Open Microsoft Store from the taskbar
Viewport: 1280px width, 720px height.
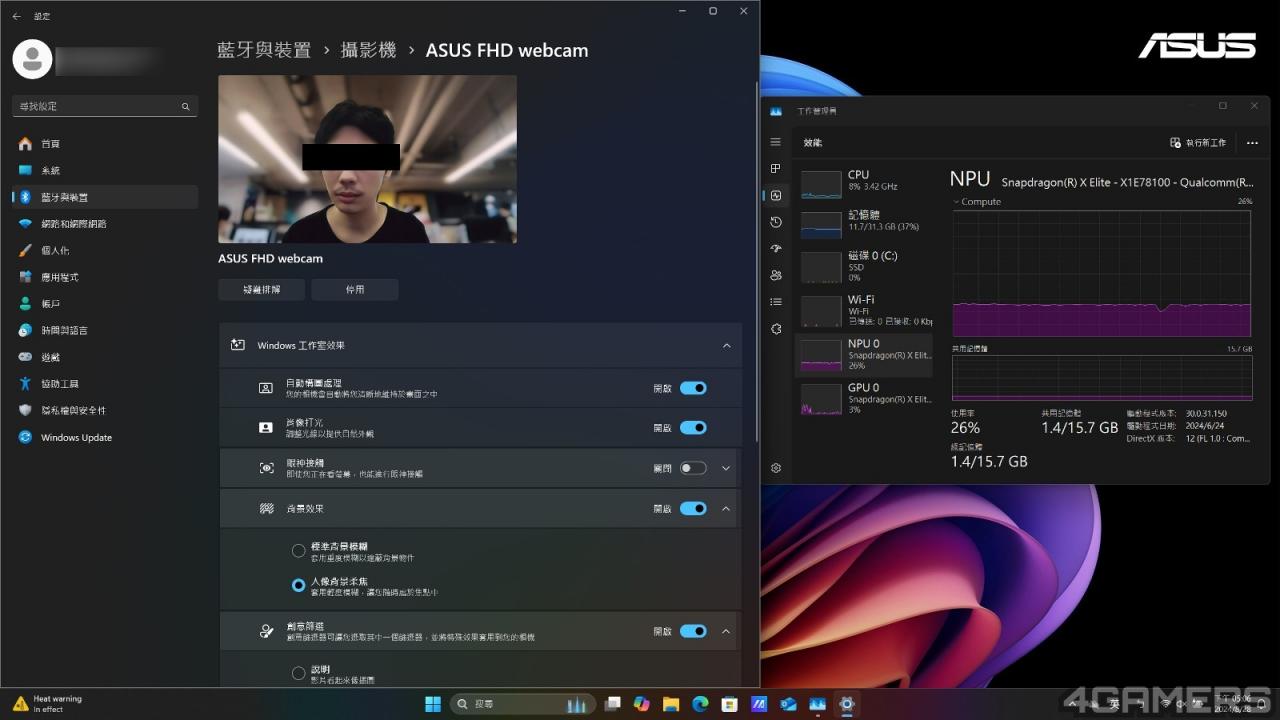point(730,704)
